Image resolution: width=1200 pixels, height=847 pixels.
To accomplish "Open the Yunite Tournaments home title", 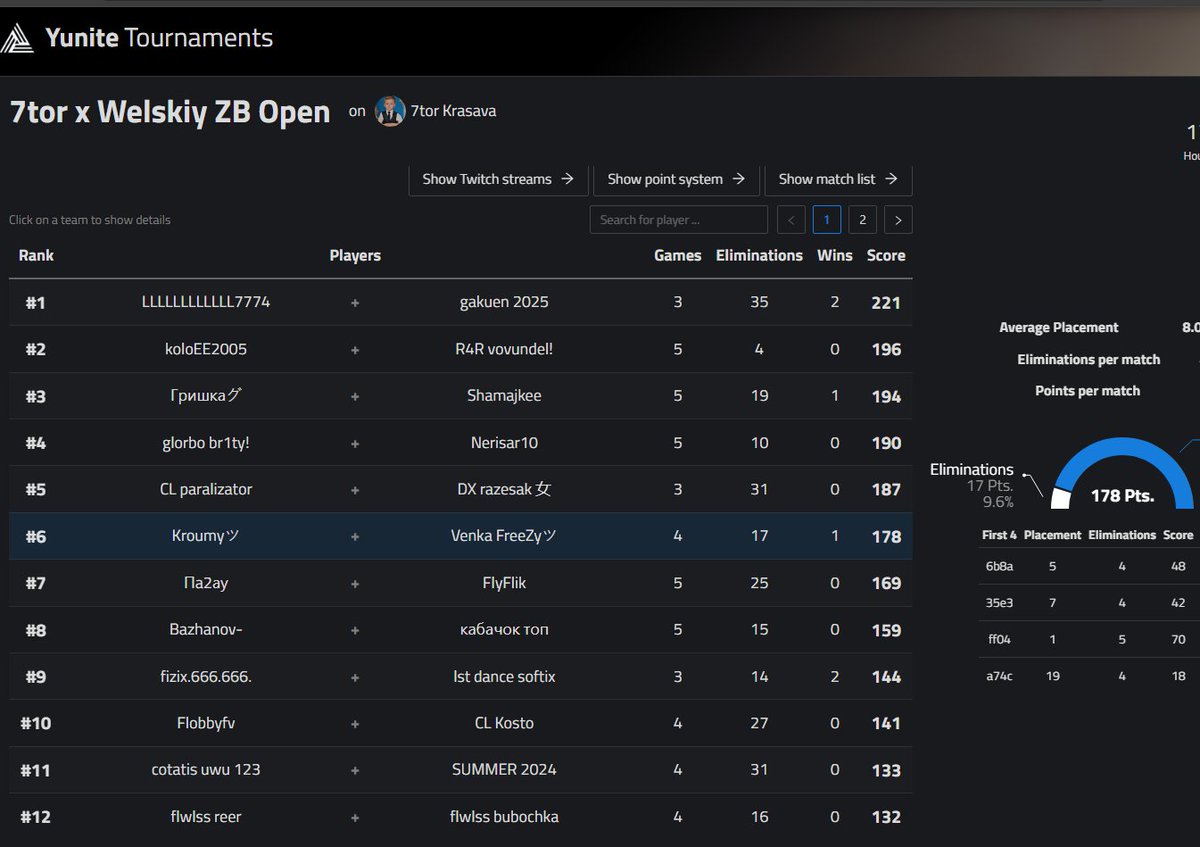I will tap(159, 38).
